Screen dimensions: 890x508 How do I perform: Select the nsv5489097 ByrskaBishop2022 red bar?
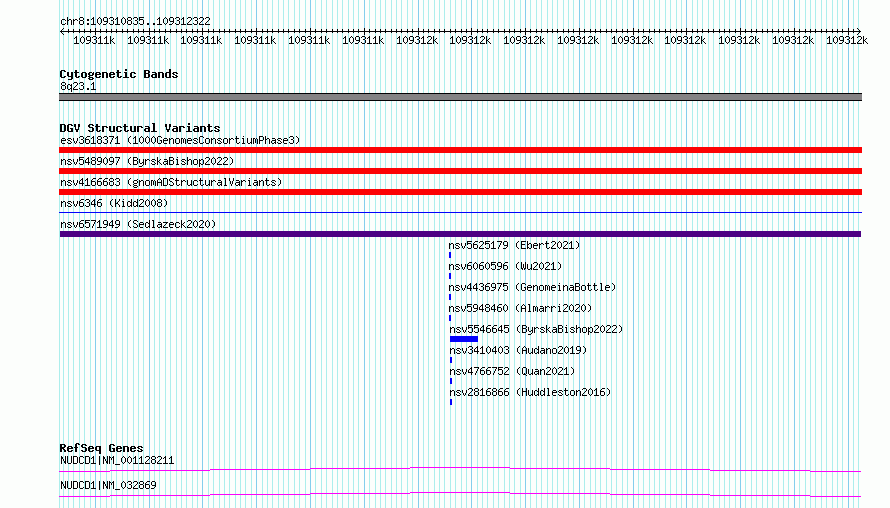coord(460,171)
